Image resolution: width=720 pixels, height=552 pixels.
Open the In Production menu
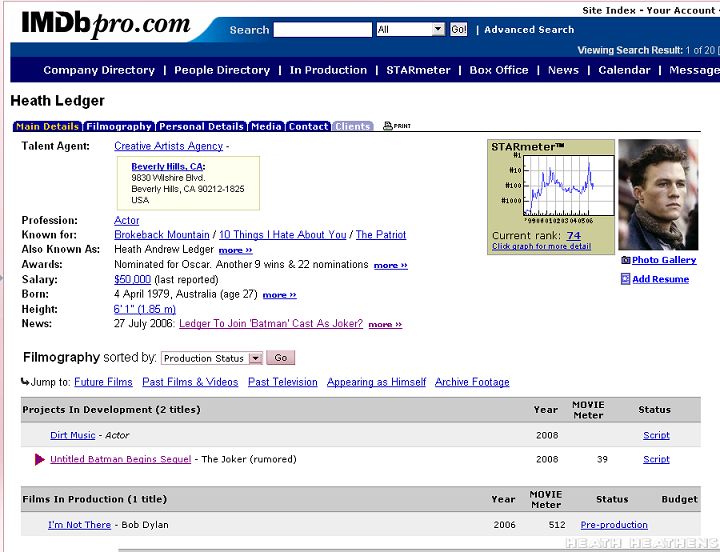tap(328, 70)
